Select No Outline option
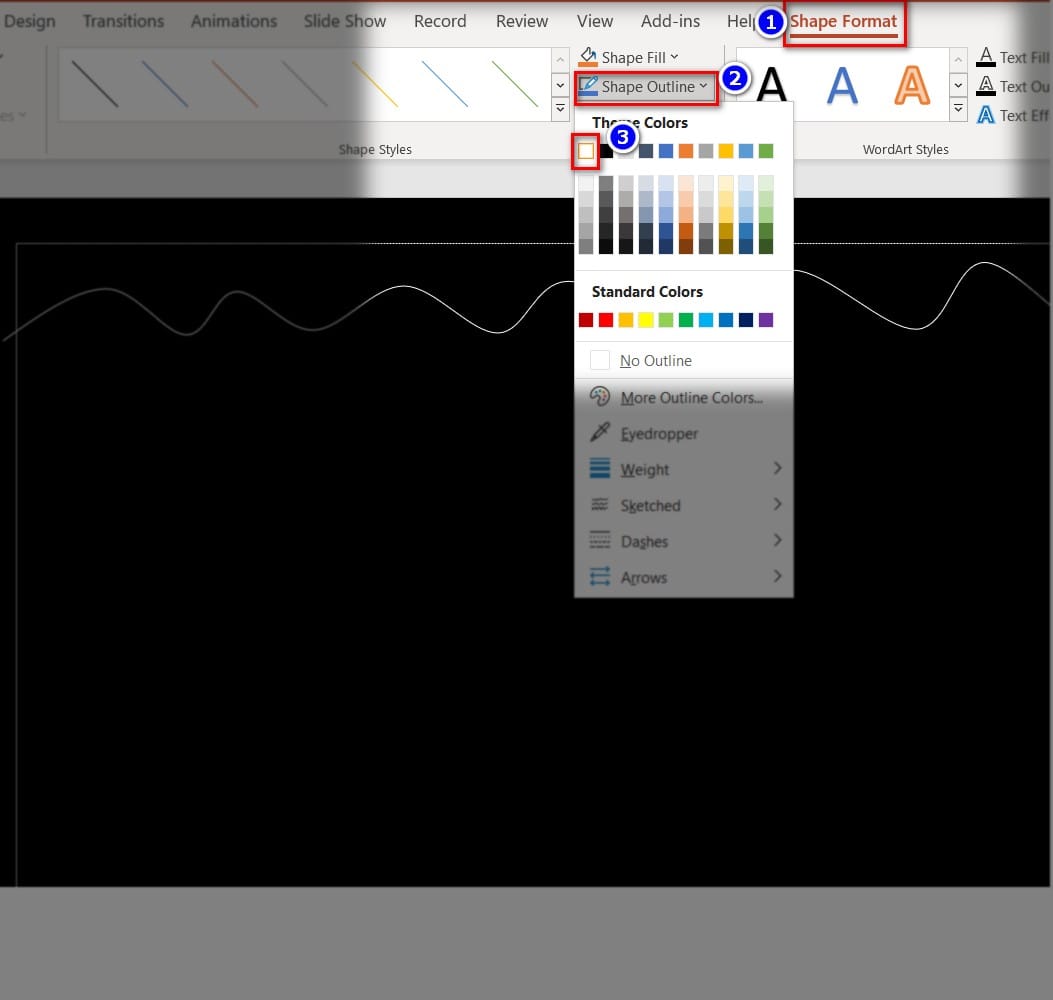Screen dimensions: 1053x1000 pyautogui.click(x=684, y=361)
